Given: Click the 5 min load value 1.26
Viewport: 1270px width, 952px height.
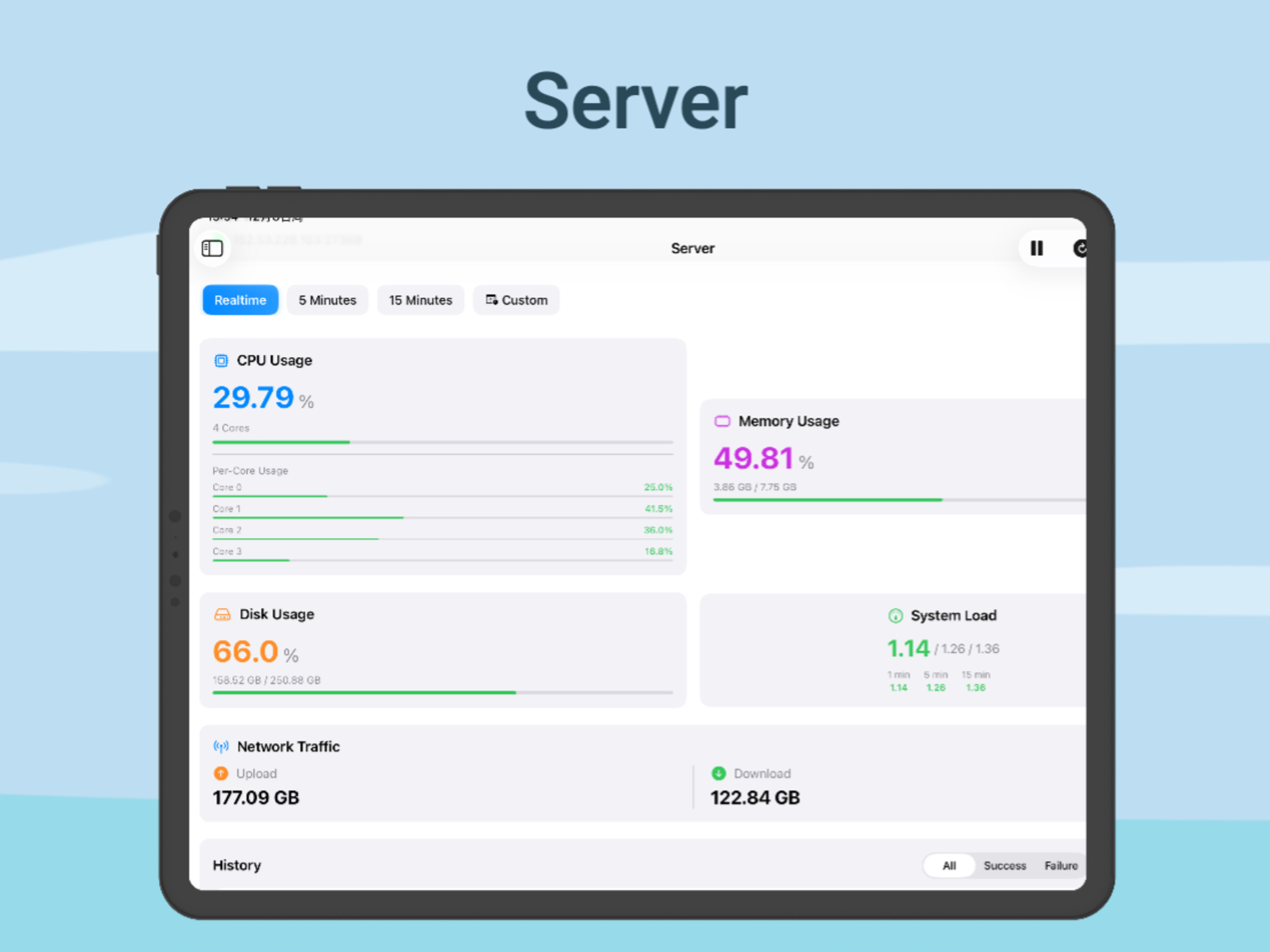Looking at the screenshot, I should (x=936, y=688).
